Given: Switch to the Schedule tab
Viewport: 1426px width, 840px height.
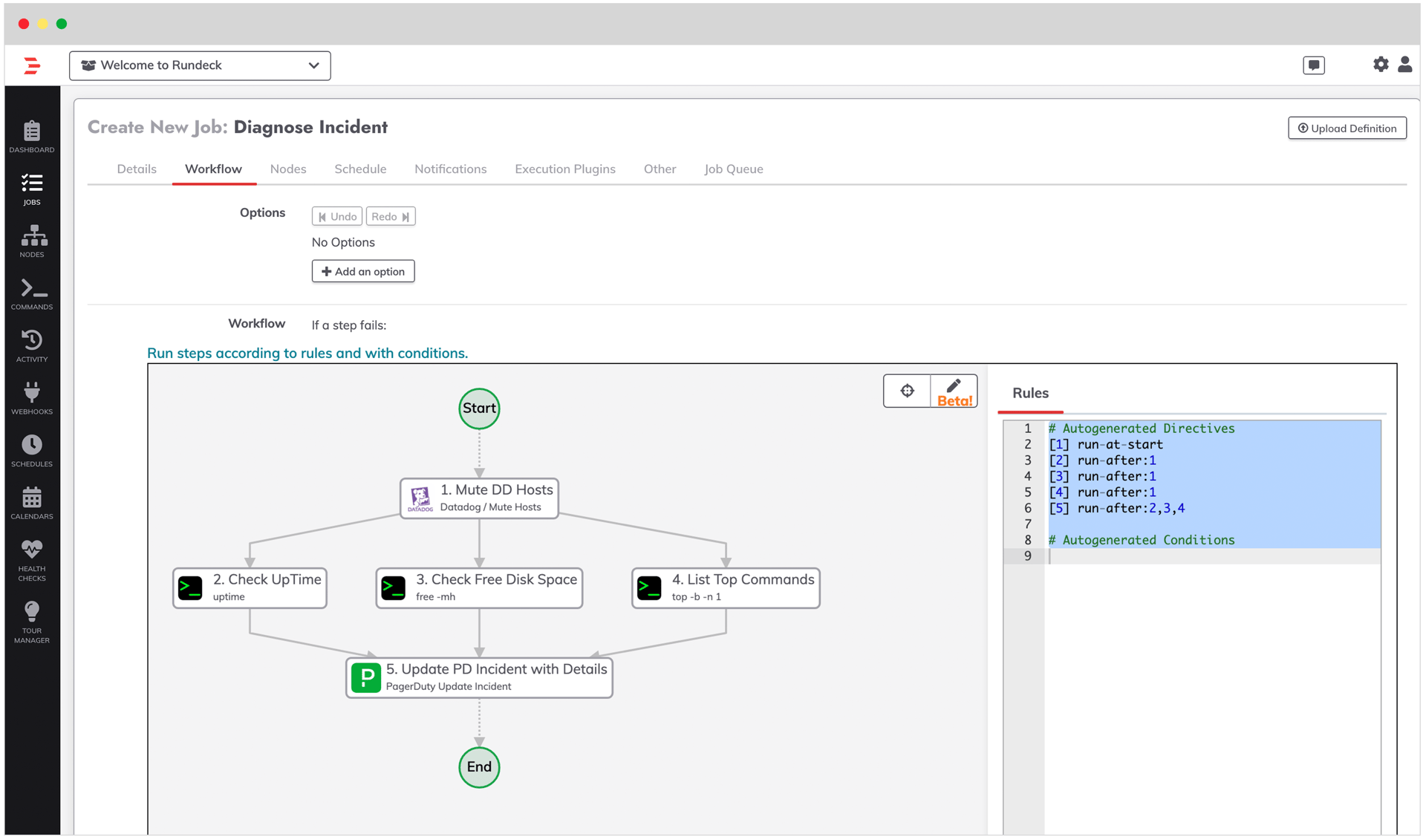Looking at the screenshot, I should pyautogui.click(x=360, y=169).
